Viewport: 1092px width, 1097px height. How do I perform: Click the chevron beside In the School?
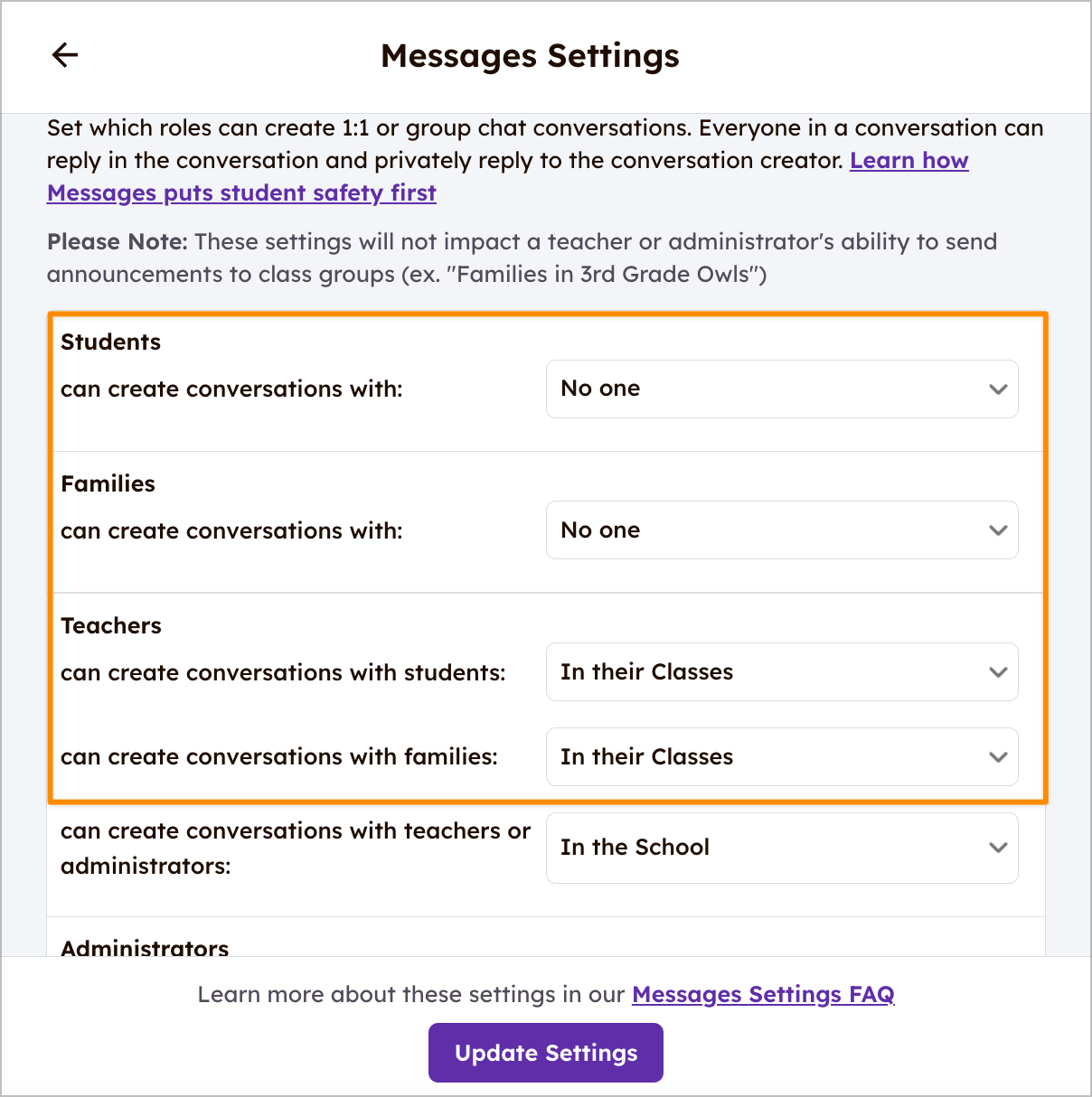[998, 848]
